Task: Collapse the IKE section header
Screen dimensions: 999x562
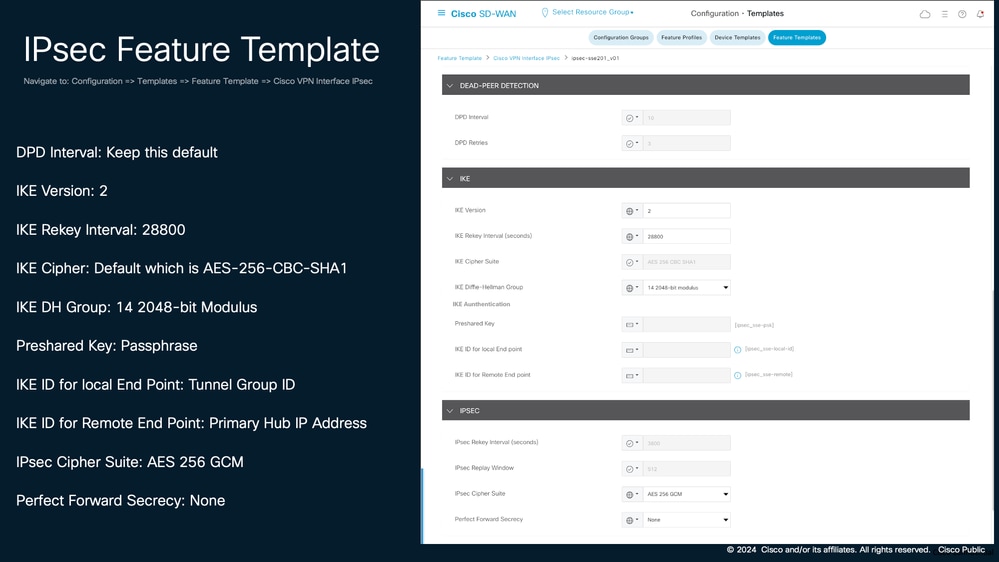Action: 705,178
